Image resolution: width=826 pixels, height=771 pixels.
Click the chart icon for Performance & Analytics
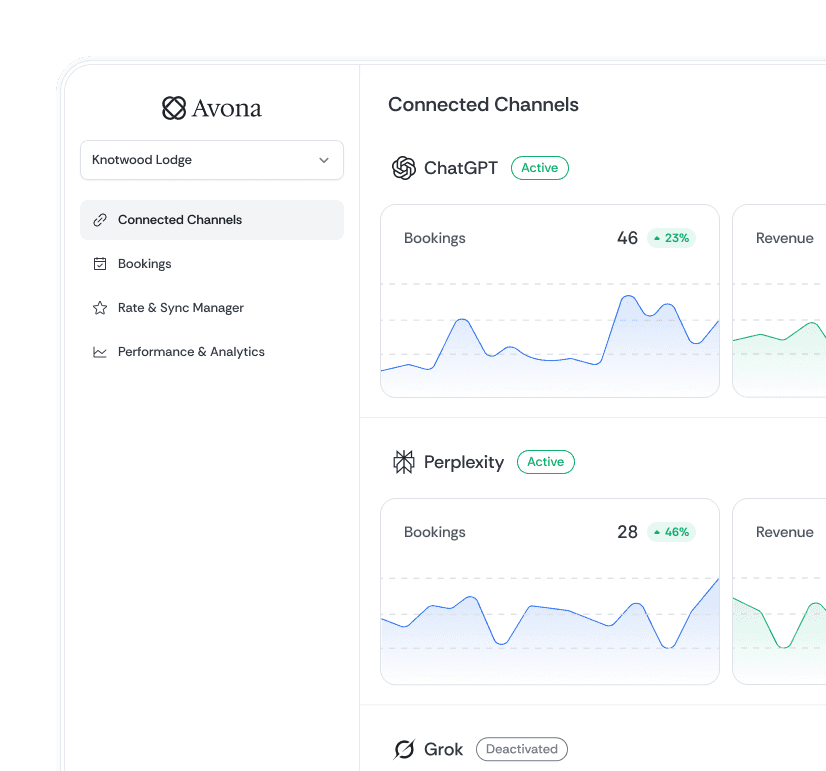[x=100, y=352]
